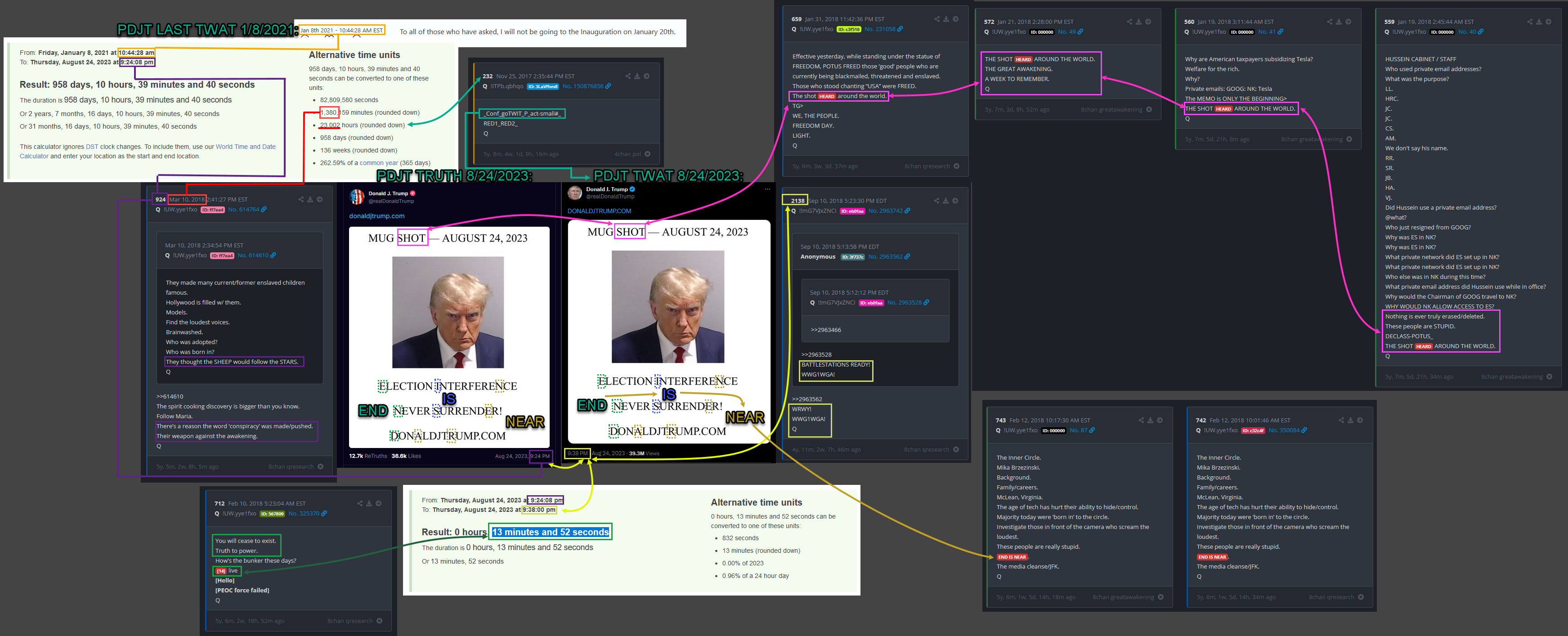Viewport: 1568px width, 636px height.
Task: Download post 572 image
Action: [x=1138, y=22]
